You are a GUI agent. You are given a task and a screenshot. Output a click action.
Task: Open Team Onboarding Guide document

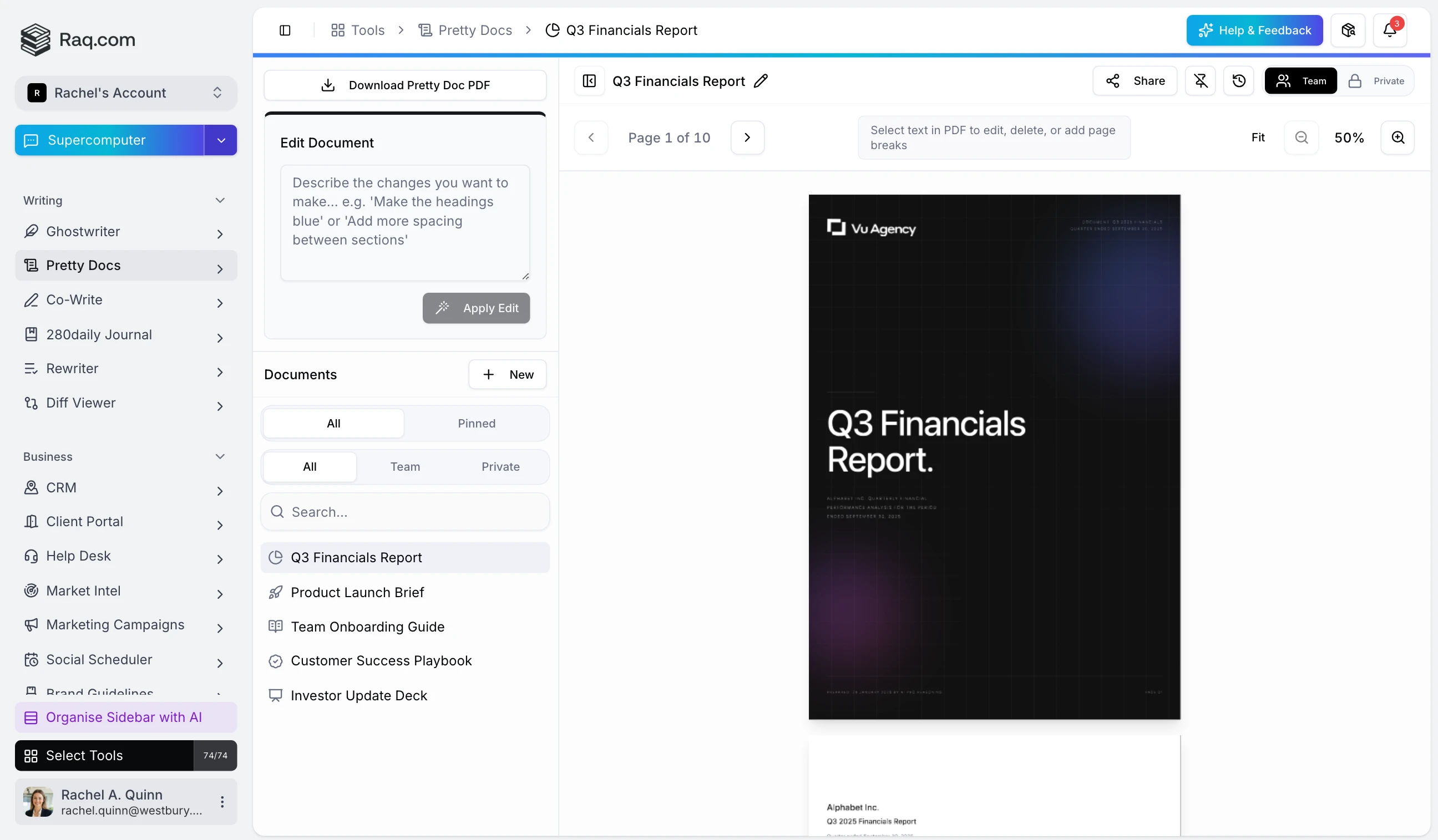click(405, 627)
